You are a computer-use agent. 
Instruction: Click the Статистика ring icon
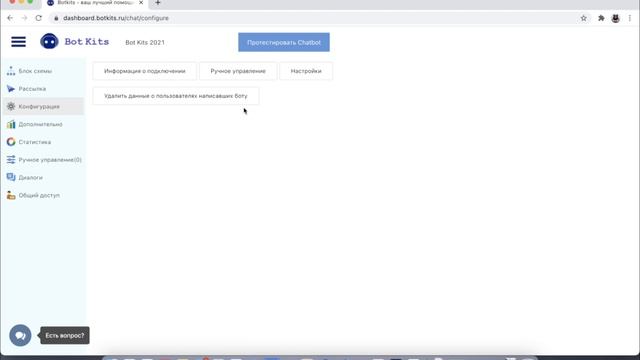[x=11, y=142]
